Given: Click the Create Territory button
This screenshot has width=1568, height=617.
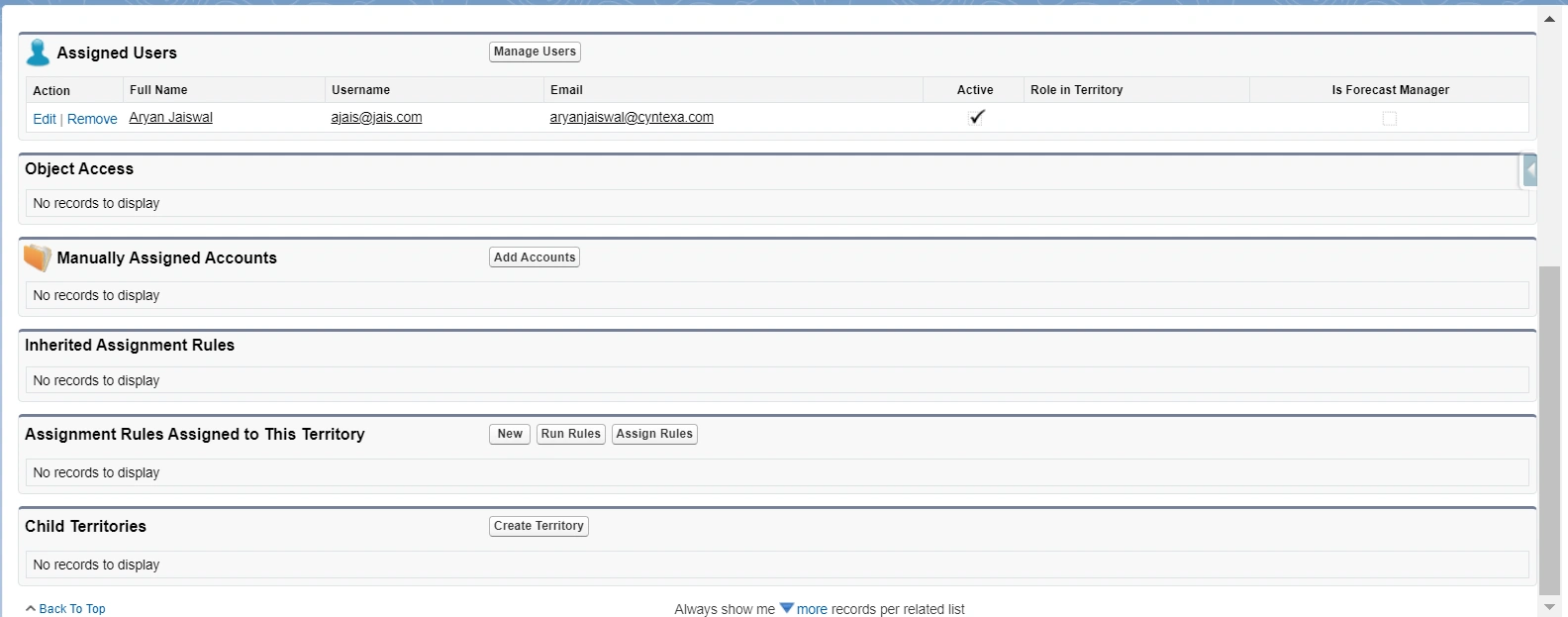Looking at the screenshot, I should 539,526.
